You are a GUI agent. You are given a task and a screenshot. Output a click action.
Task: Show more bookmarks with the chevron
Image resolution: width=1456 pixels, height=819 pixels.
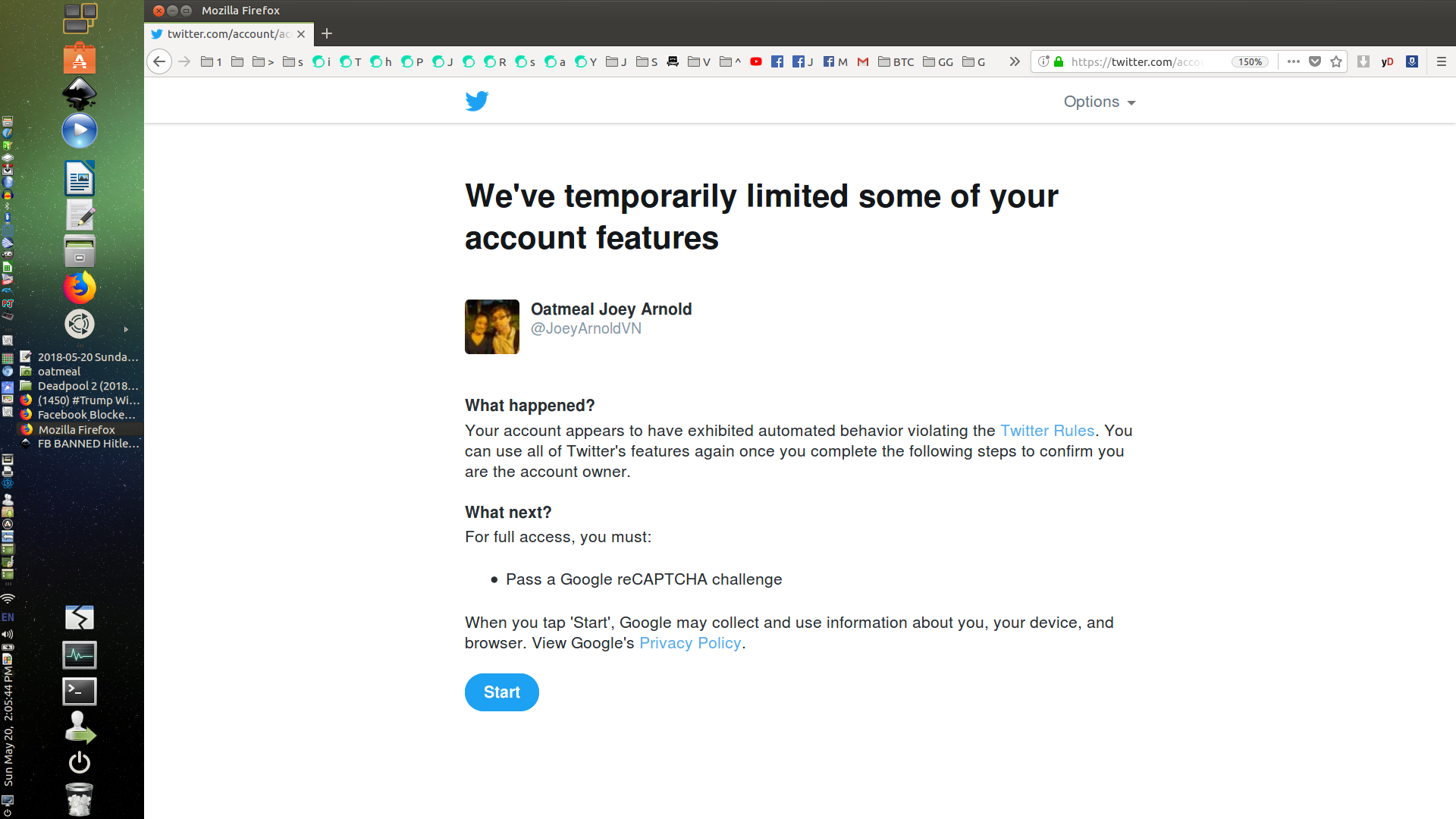1015,61
